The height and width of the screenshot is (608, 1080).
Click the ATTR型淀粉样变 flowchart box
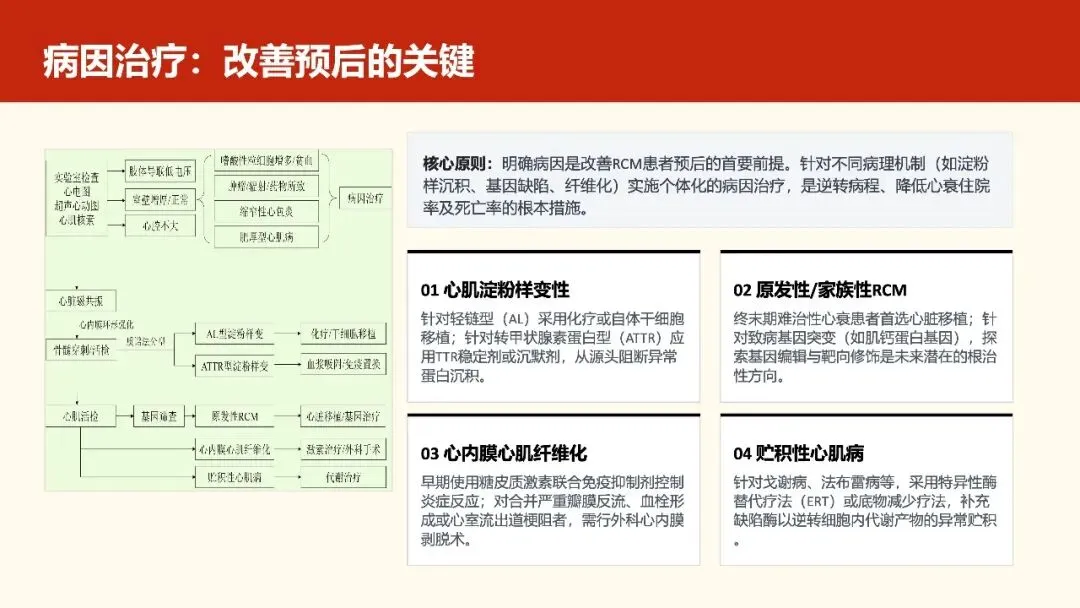tap(235, 366)
